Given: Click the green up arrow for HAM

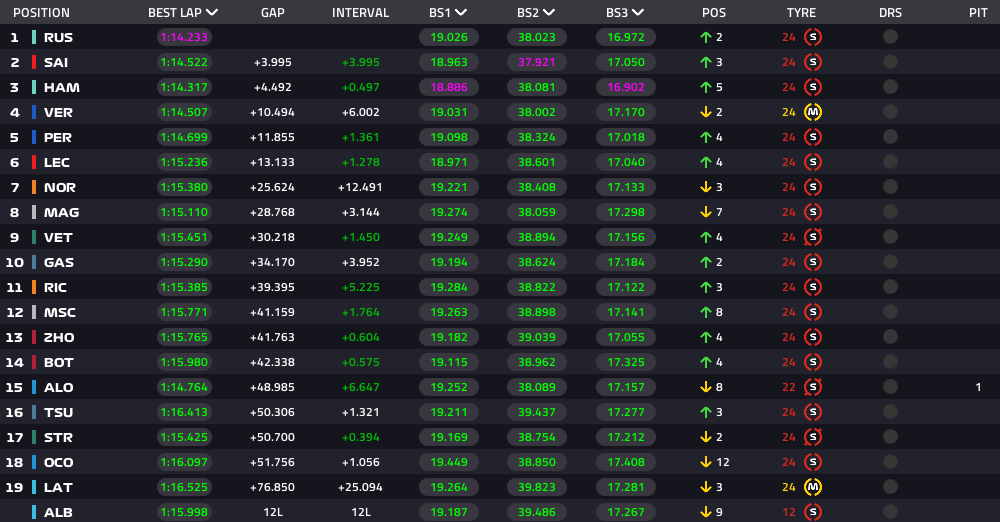Looking at the screenshot, I should point(705,87).
